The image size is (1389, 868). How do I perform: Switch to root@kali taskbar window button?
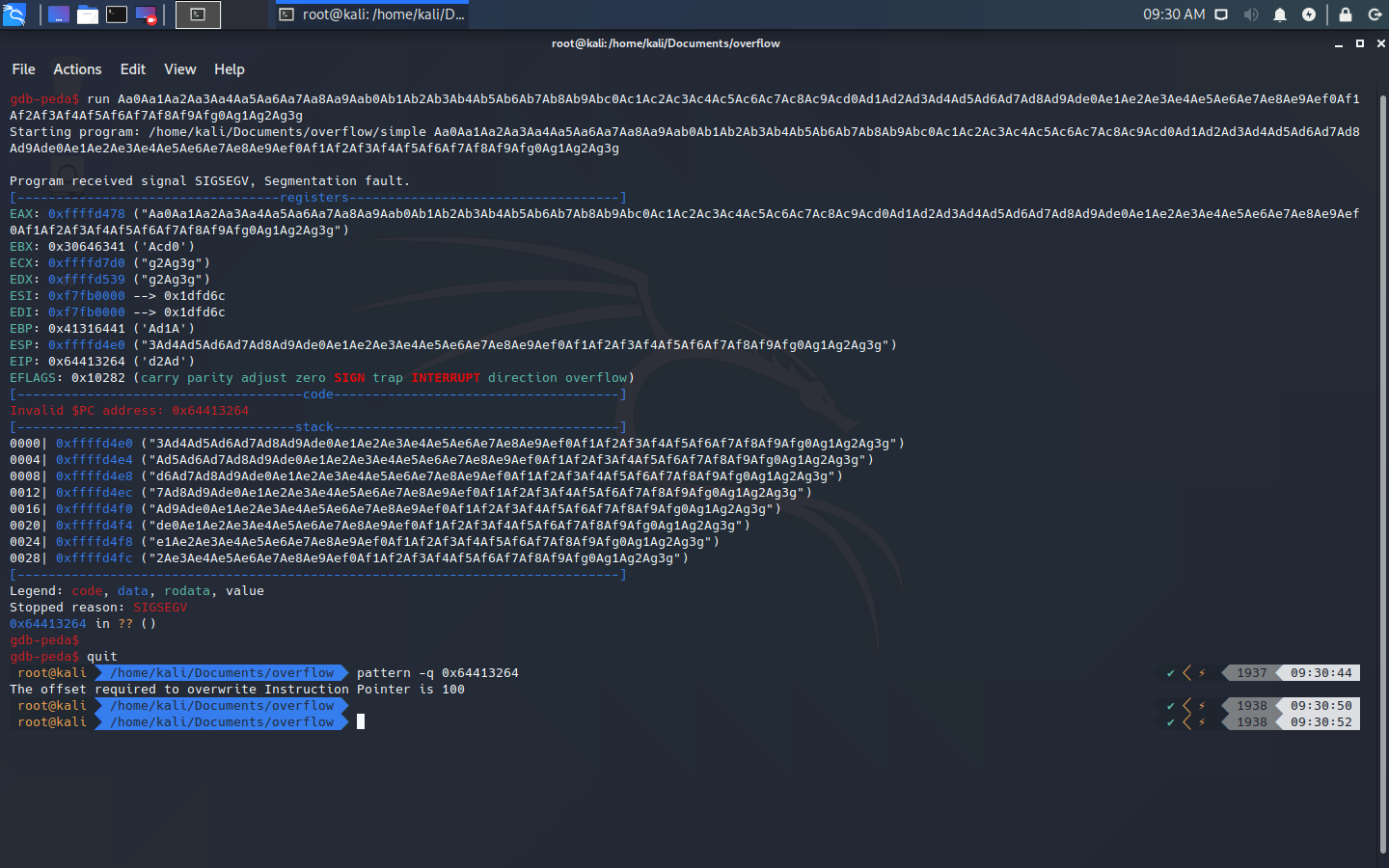coord(372,14)
